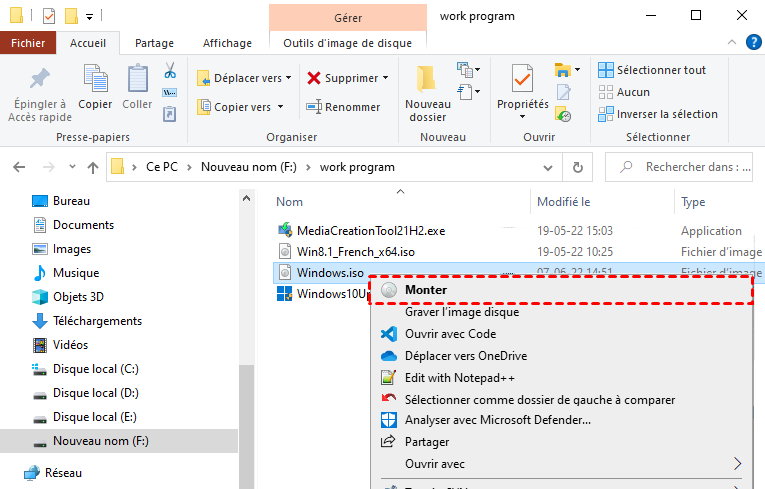Click the Renommer button
The image size is (765, 489).
[x=343, y=107]
